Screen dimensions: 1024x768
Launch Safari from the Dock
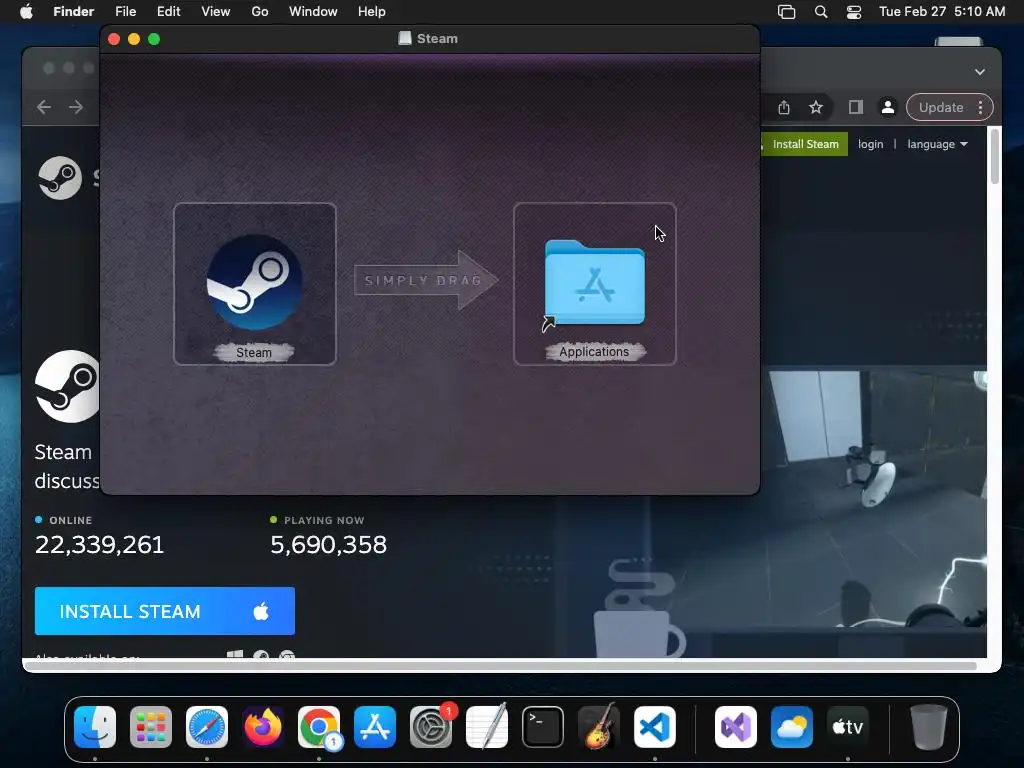[207, 726]
